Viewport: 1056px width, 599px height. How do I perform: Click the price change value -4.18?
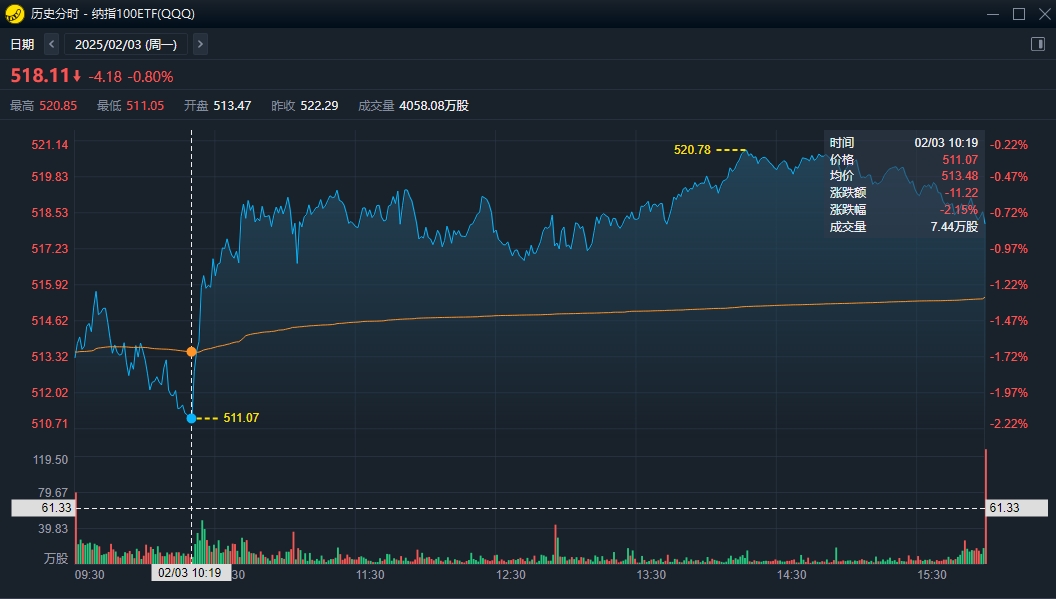click(105, 77)
